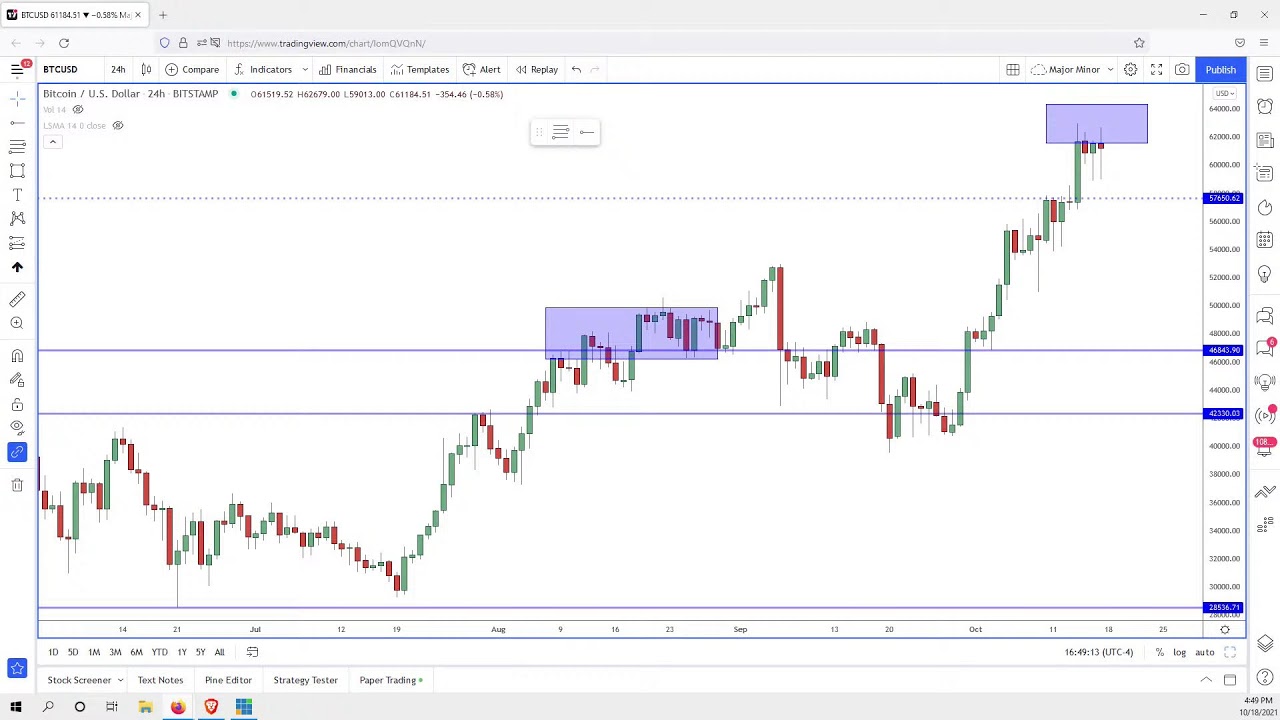Open the forecasting and measurement tools
This screenshot has width=1280, height=720.
[17, 243]
